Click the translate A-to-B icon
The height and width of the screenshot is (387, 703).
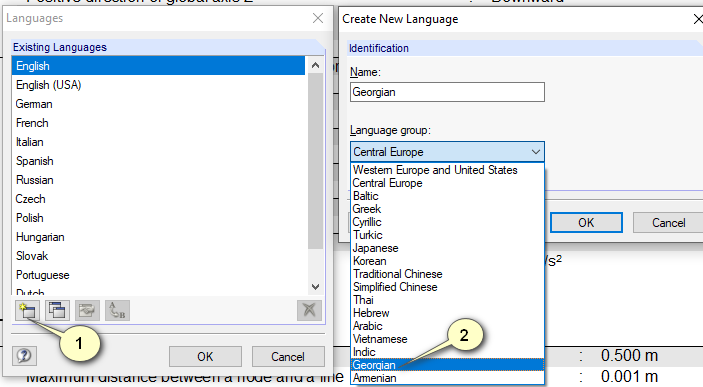(x=117, y=310)
